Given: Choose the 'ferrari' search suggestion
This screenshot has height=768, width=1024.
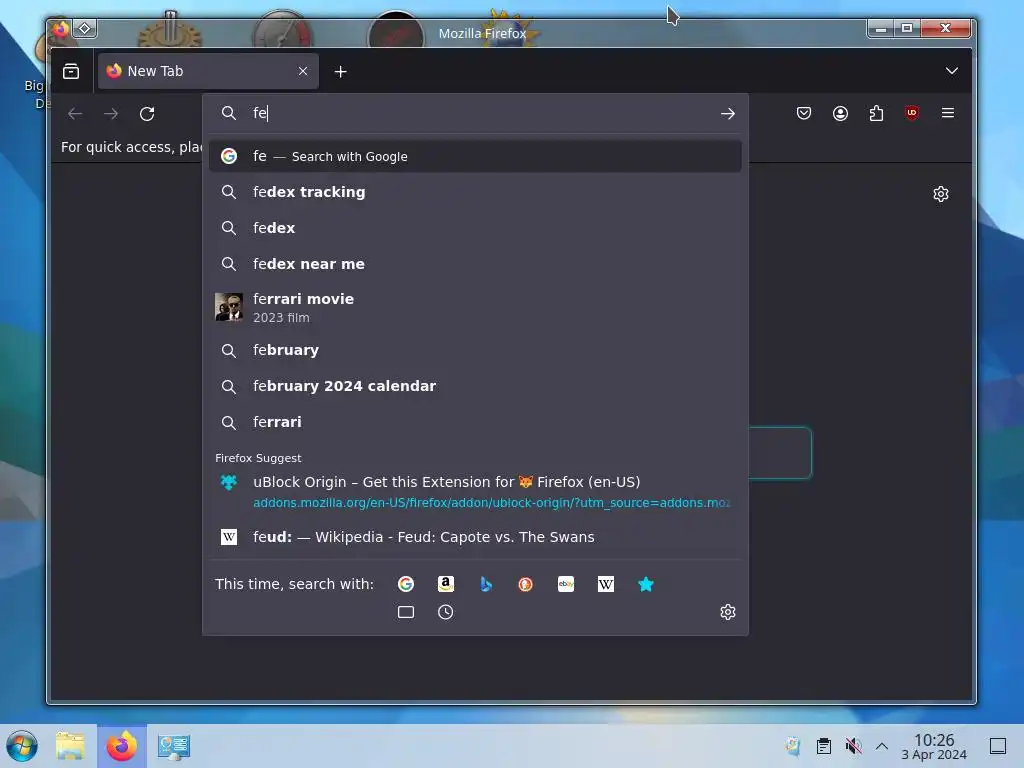Looking at the screenshot, I should (475, 422).
